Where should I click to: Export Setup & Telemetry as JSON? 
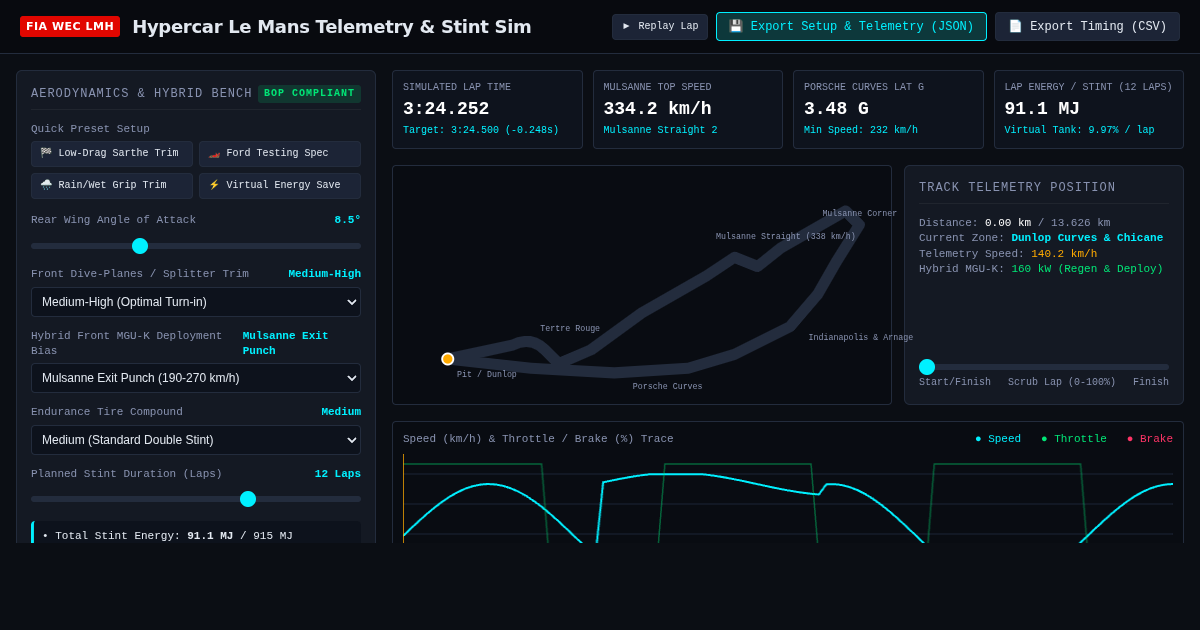pyautogui.click(x=851, y=27)
